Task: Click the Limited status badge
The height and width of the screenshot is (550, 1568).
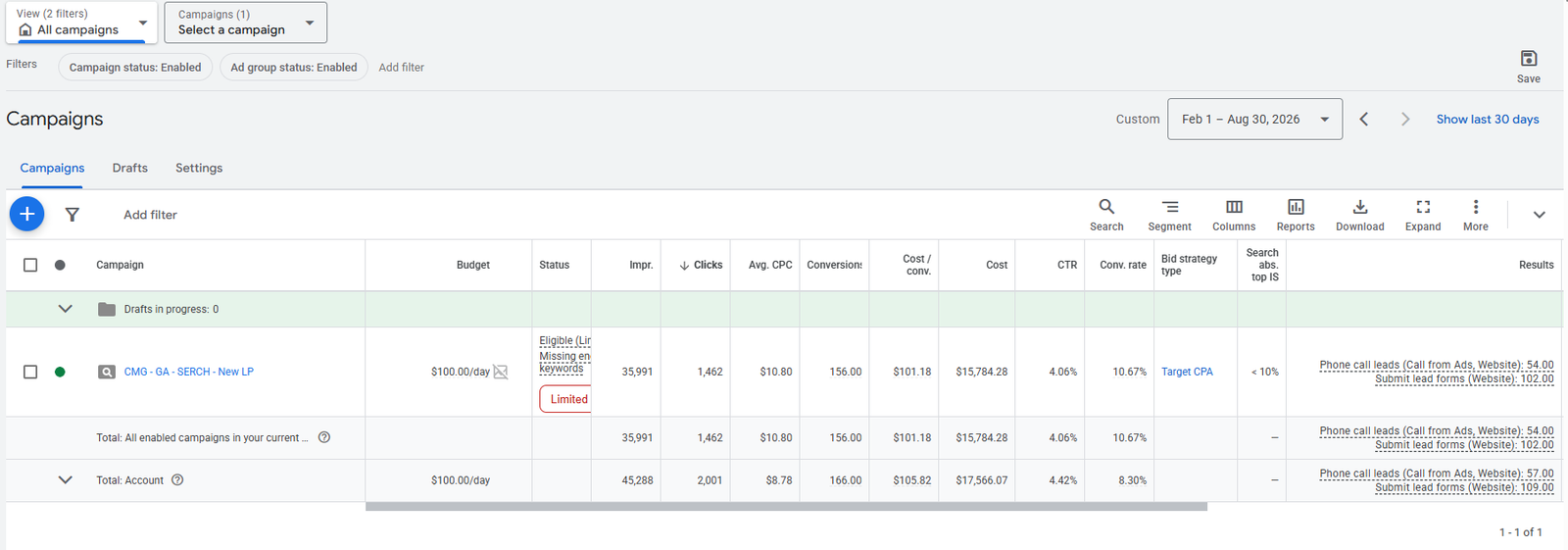Action: pyautogui.click(x=566, y=399)
